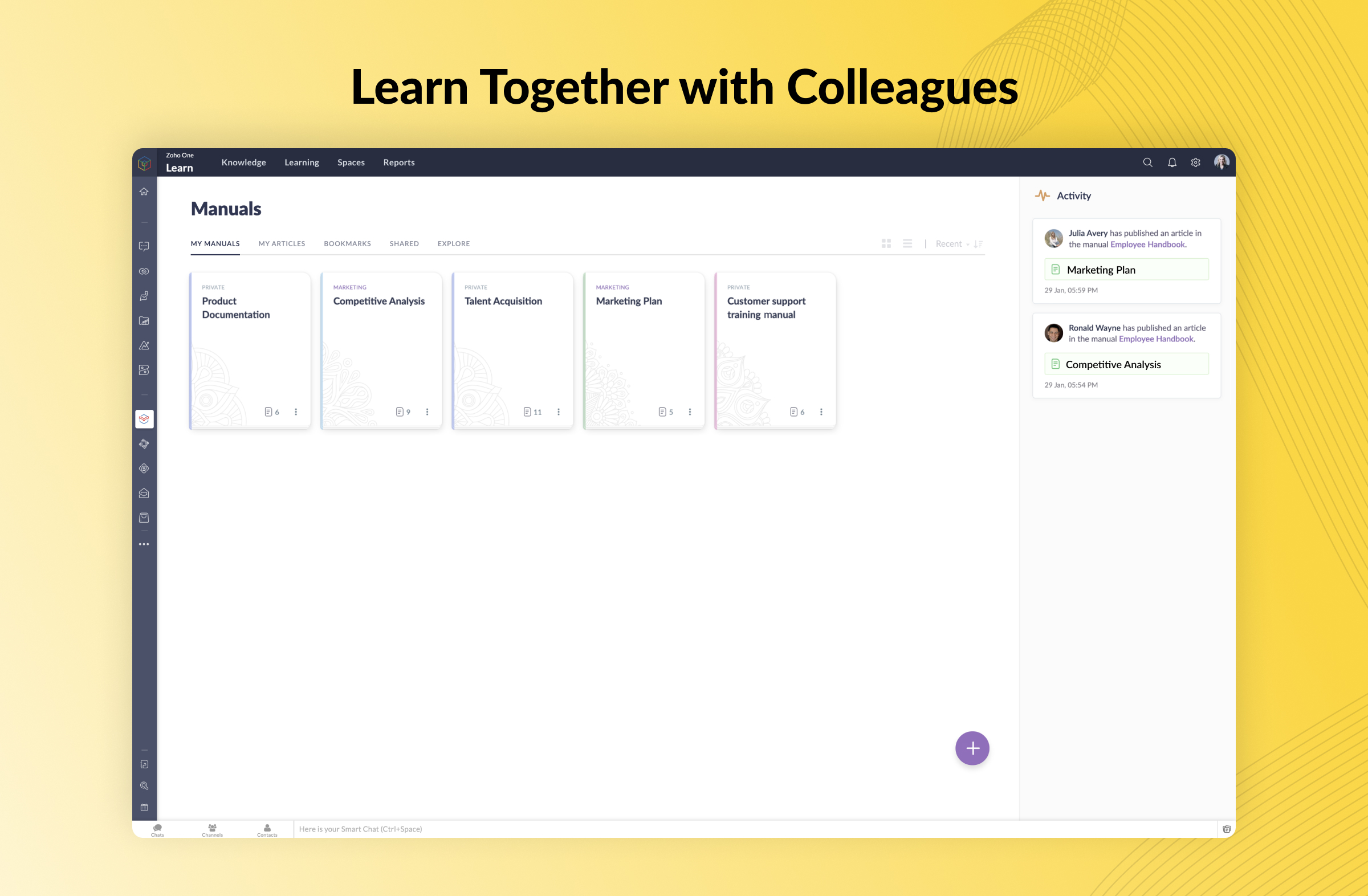Toggle grid layout for manuals view

click(x=886, y=243)
